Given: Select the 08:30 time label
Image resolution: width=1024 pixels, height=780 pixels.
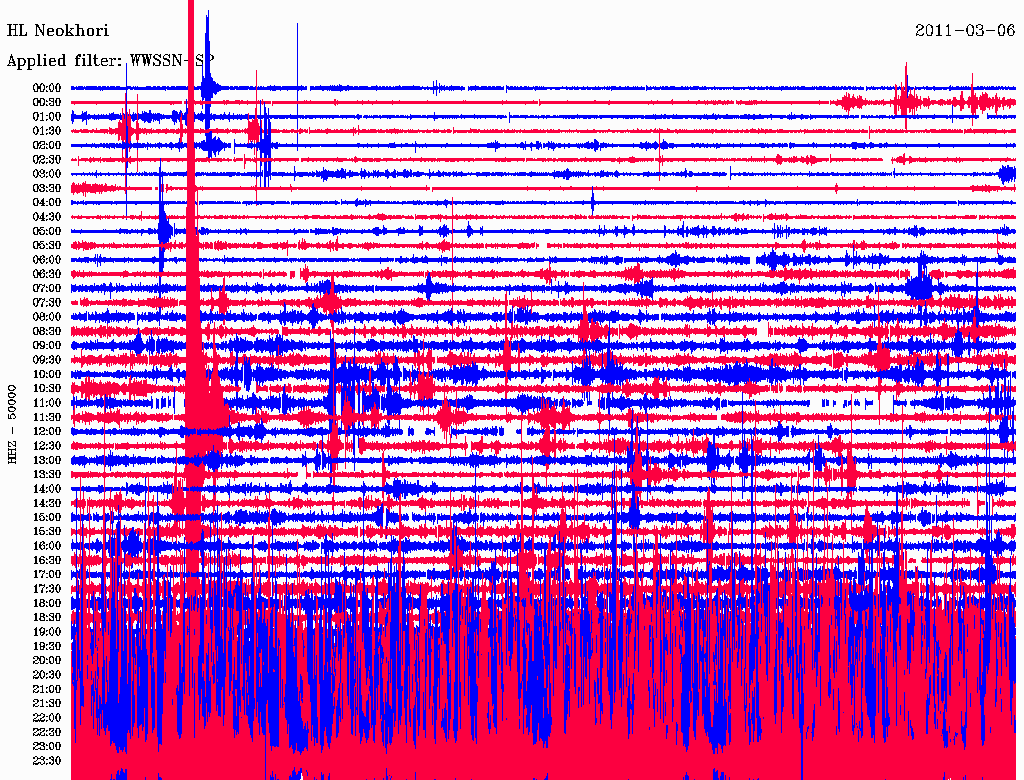Looking at the screenshot, I should tap(47, 332).
